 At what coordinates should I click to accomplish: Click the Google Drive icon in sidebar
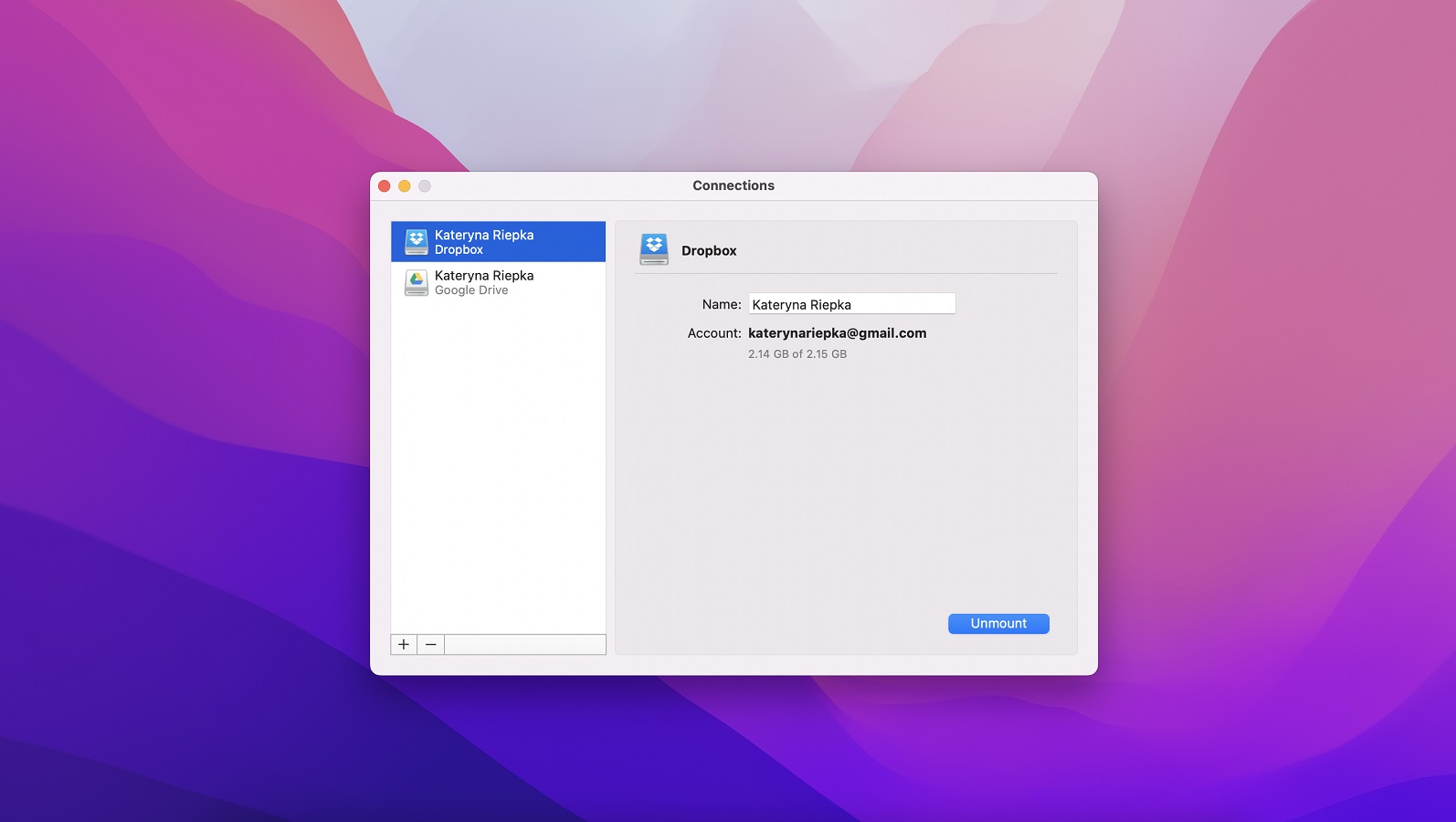[x=417, y=282]
